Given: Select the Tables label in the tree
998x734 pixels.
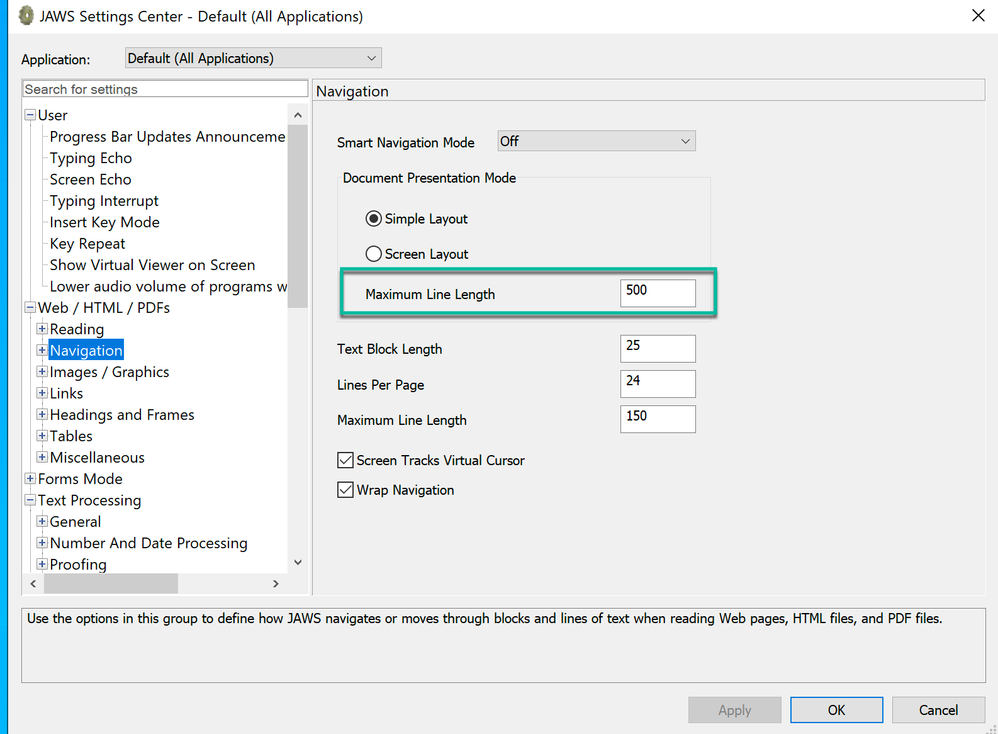Looking at the screenshot, I should point(71,436).
